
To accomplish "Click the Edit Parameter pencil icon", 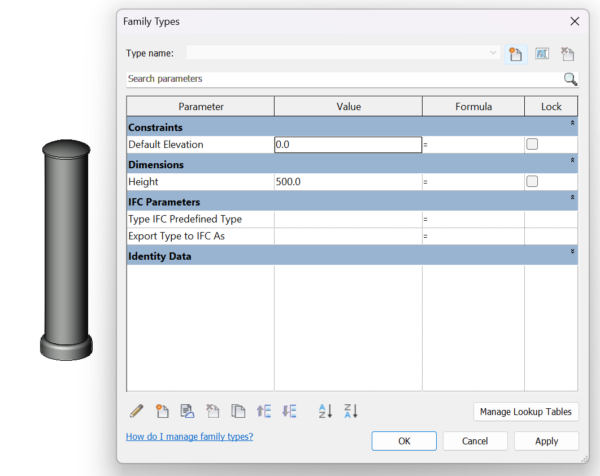I will click(x=137, y=411).
